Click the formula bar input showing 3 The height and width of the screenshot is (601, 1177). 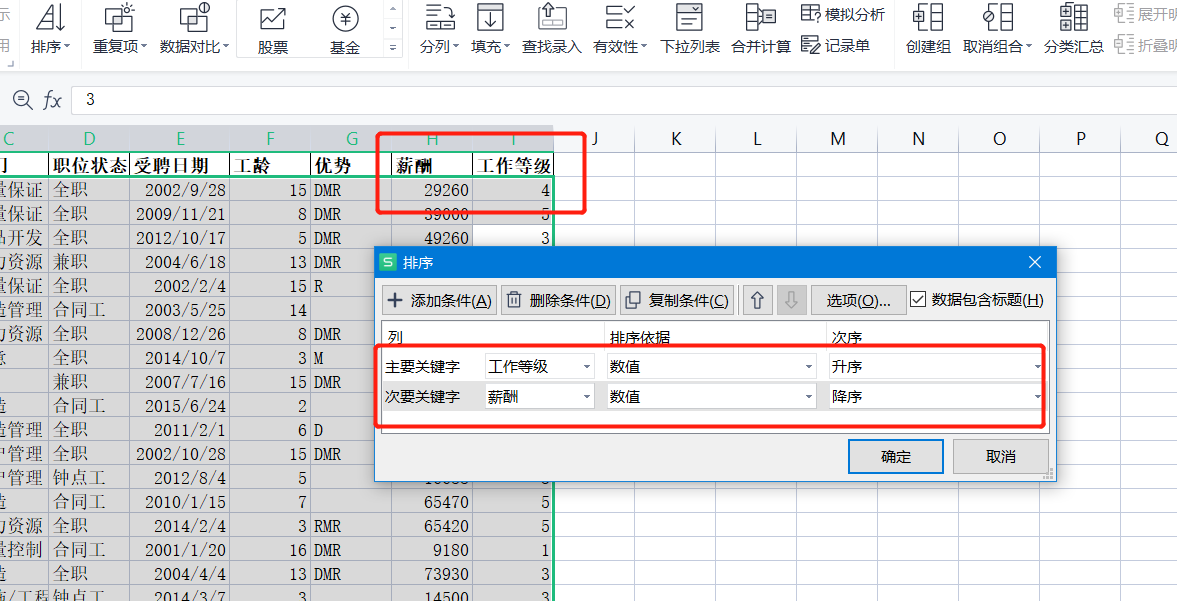(623, 99)
